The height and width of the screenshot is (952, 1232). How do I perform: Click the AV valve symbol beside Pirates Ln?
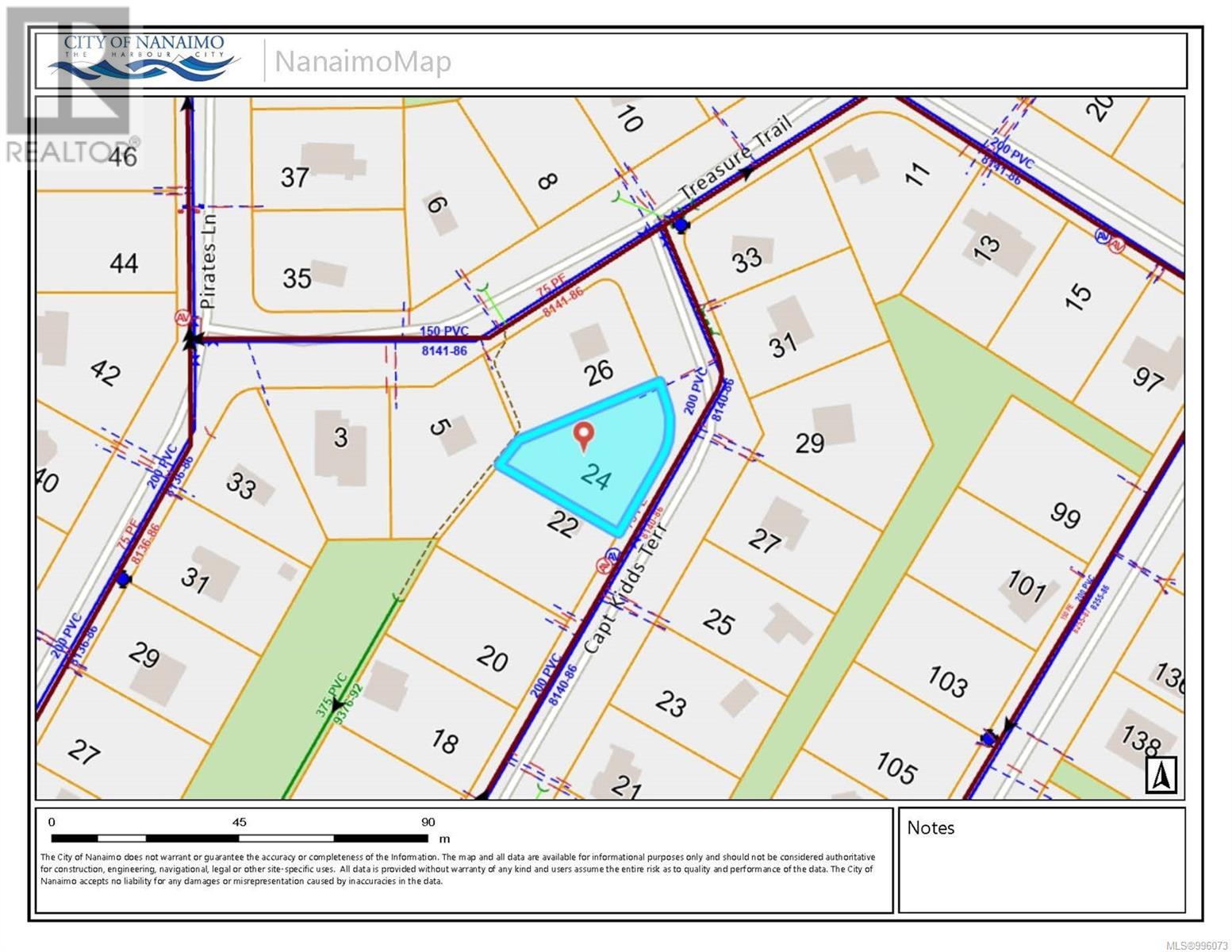tap(182, 317)
